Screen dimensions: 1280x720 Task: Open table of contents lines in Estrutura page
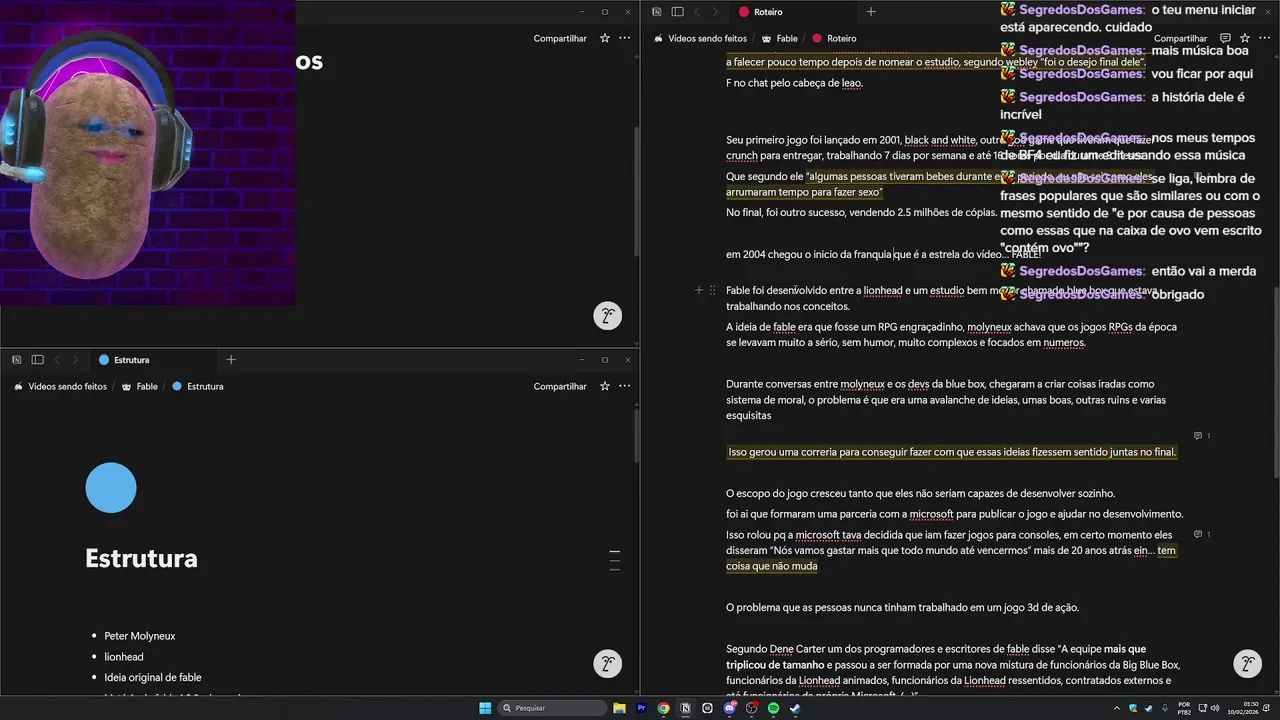(x=615, y=560)
